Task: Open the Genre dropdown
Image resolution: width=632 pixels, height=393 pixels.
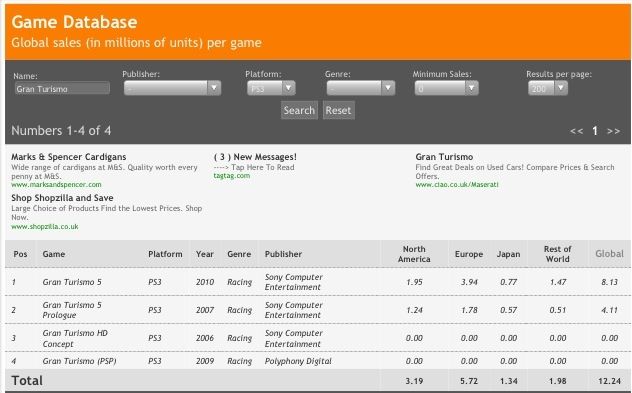Action: click(361, 88)
